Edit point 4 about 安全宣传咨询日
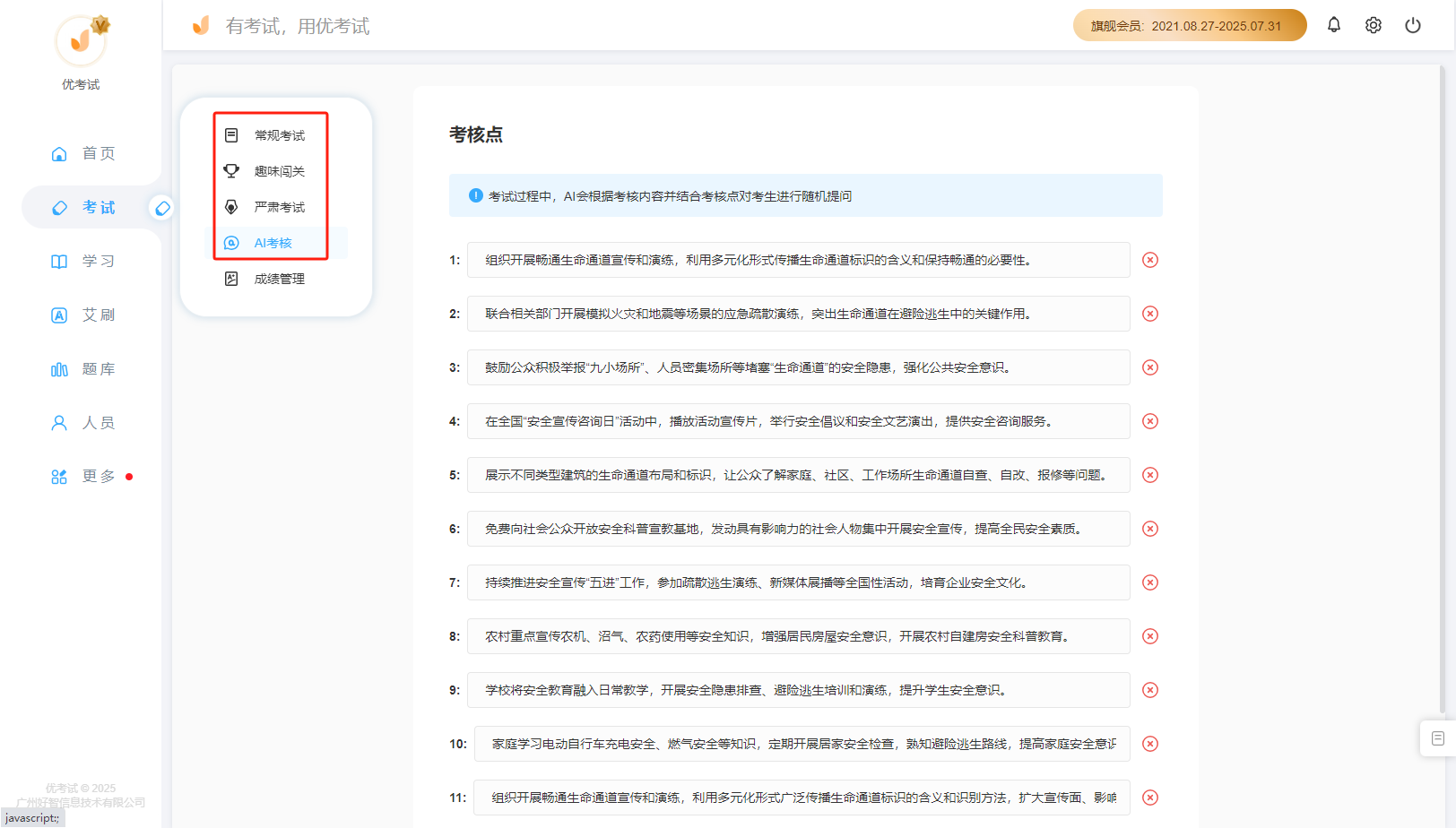1456x828 pixels. (x=798, y=421)
